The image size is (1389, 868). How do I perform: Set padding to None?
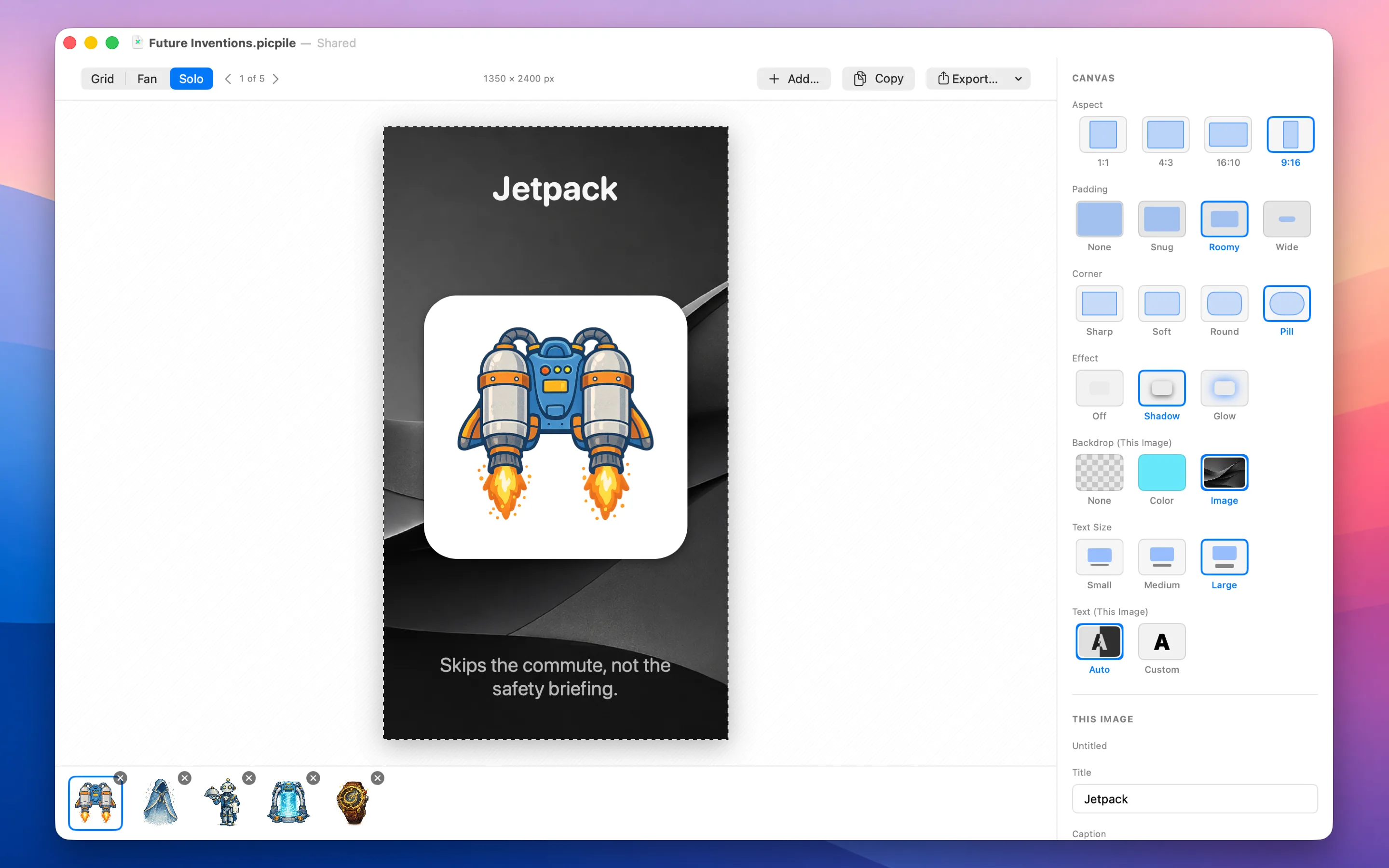pyautogui.click(x=1099, y=219)
